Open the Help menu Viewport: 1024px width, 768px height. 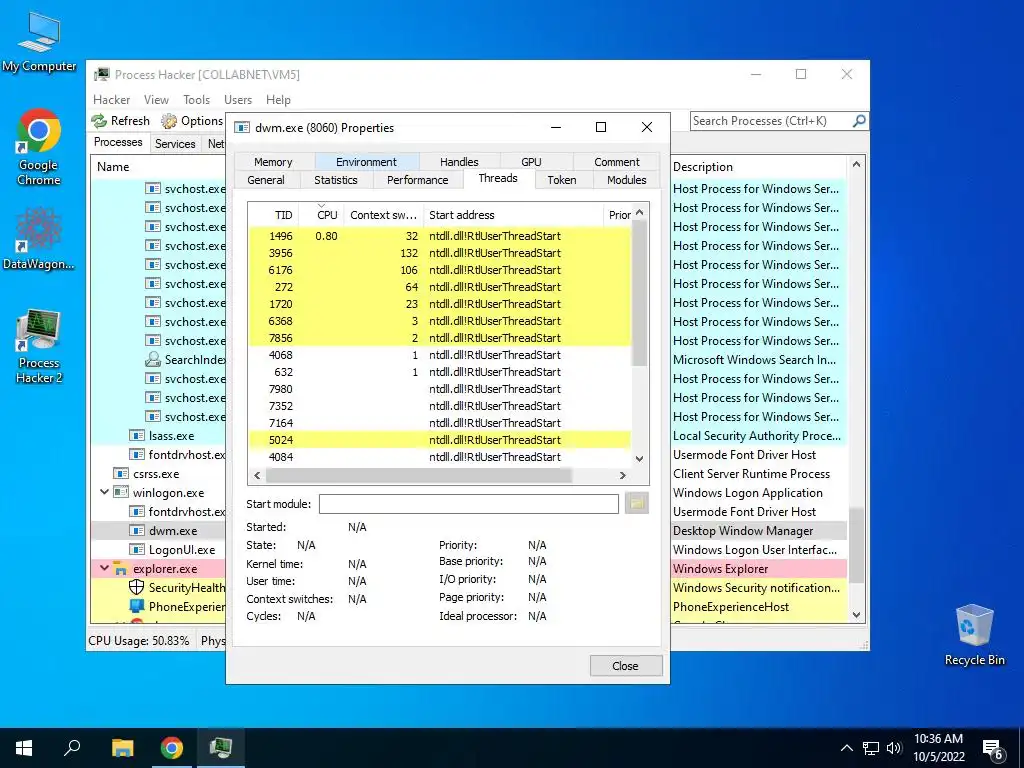278,99
